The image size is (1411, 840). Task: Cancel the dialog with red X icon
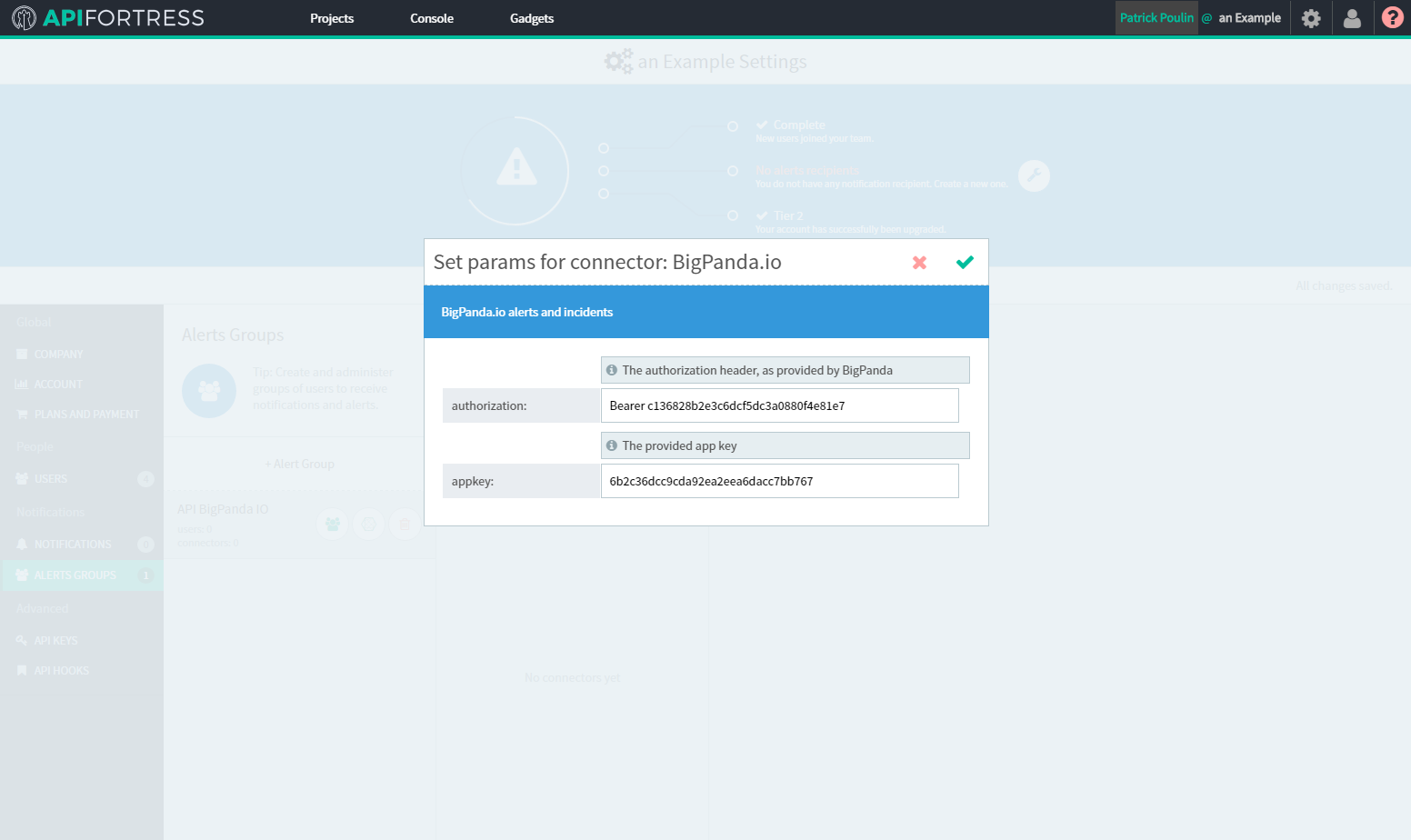(919, 263)
